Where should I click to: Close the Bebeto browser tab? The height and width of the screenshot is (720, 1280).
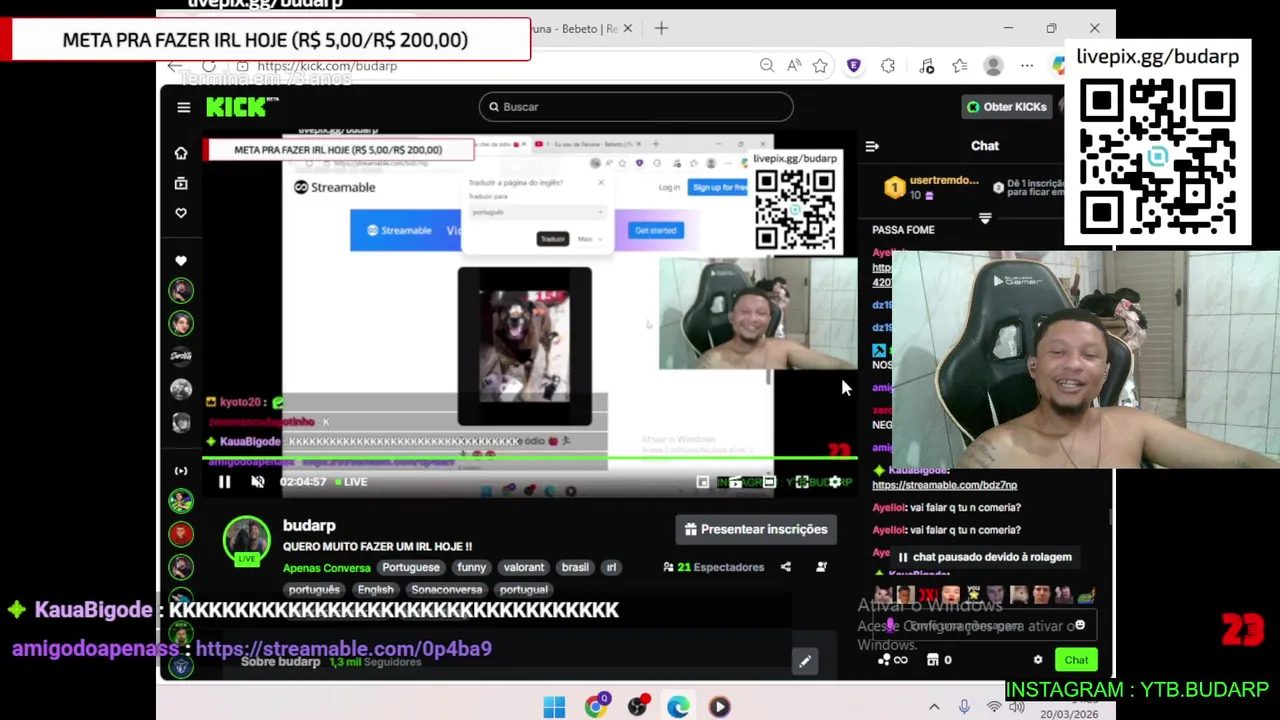click(628, 28)
